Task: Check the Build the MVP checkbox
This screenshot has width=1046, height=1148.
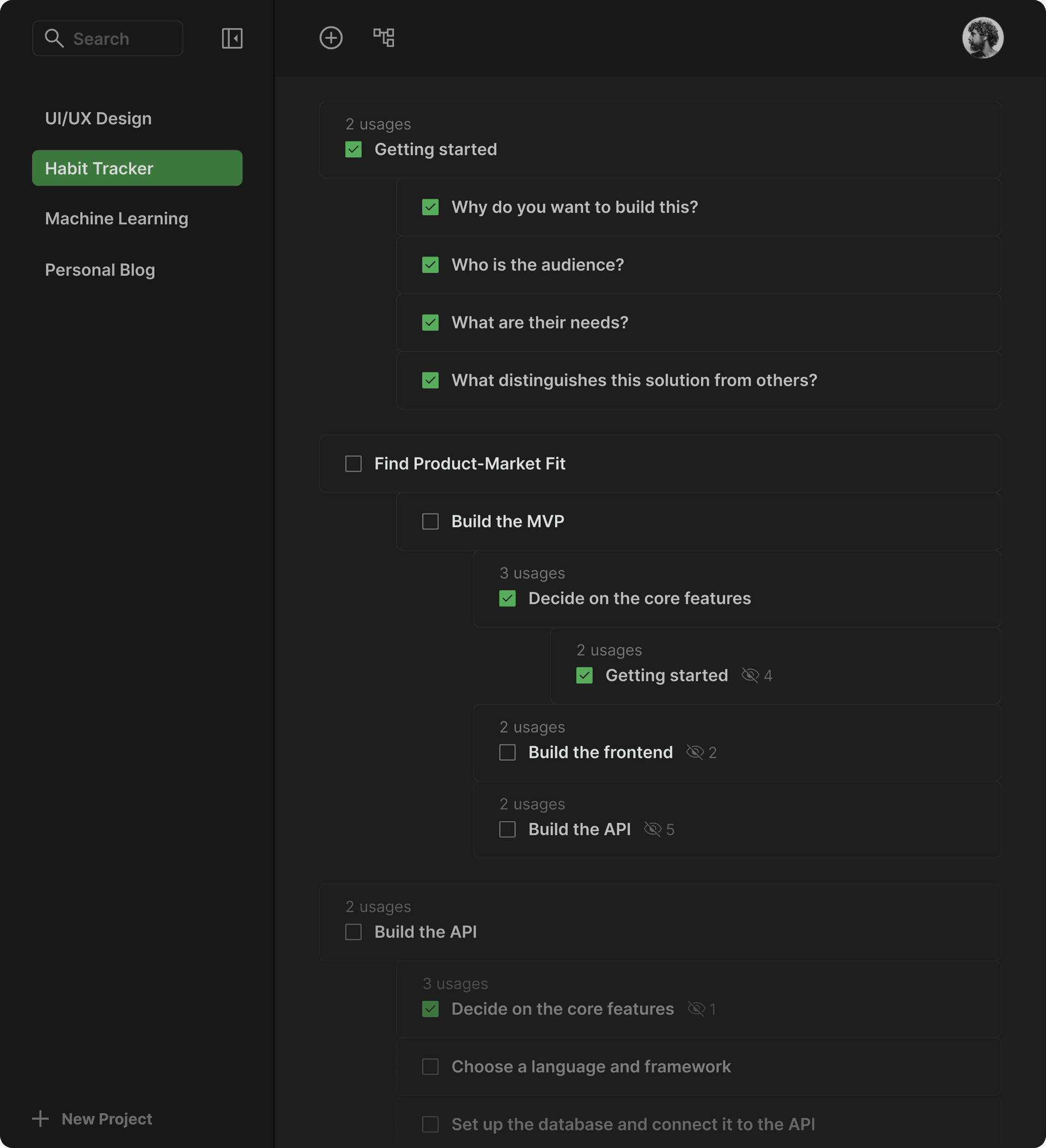Action: pos(430,521)
